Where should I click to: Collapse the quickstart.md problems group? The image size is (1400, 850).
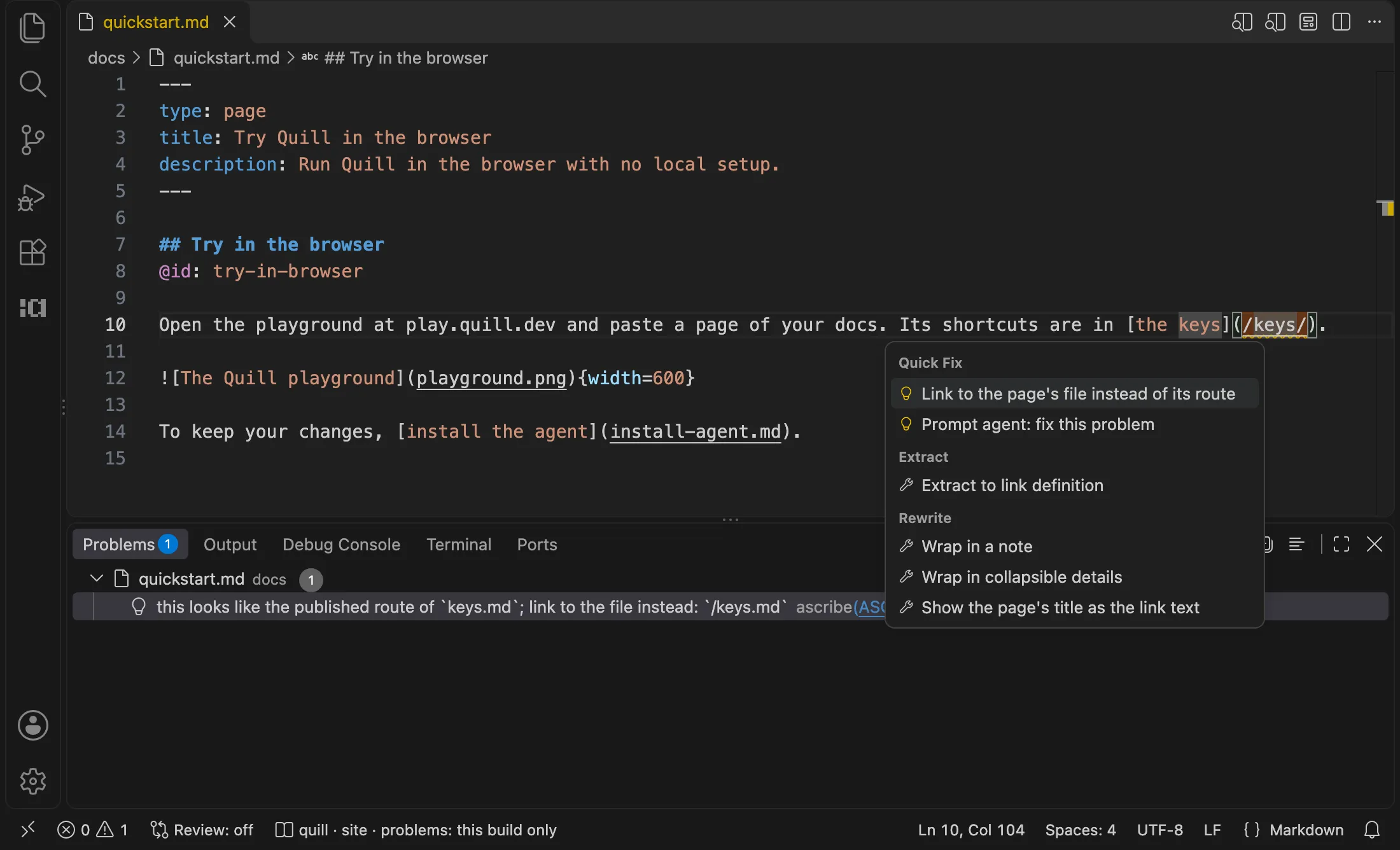[97, 579]
